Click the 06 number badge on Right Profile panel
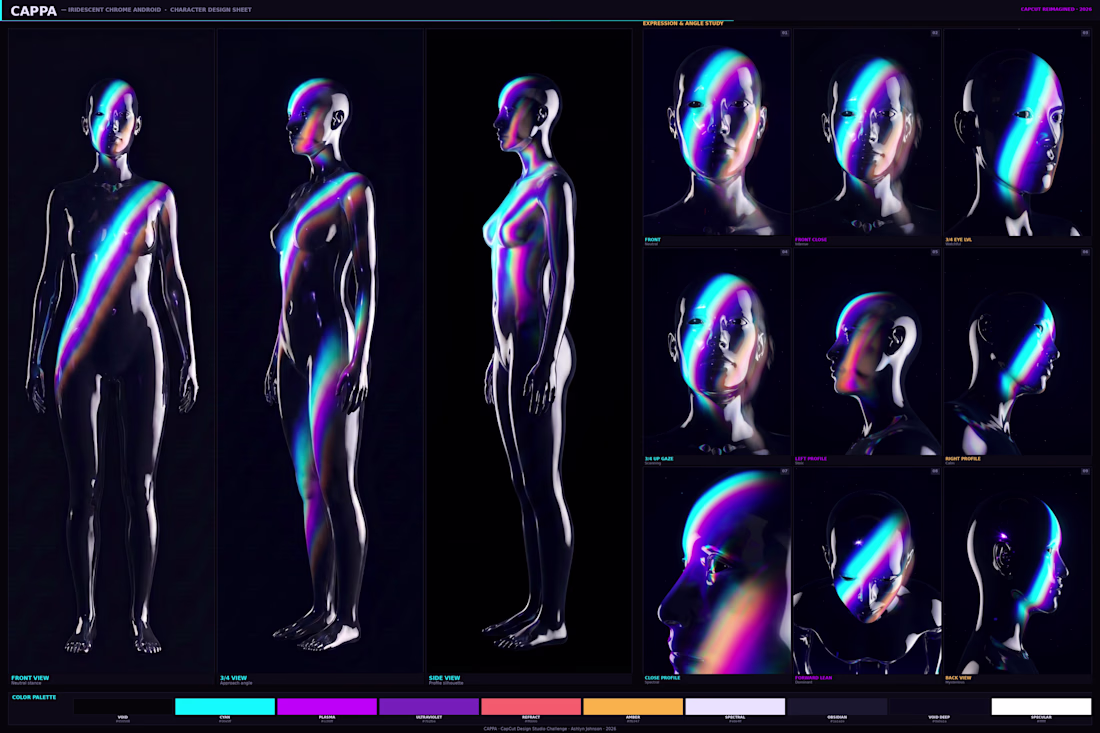Image resolution: width=1100 pixels, height=733 pixels. point(1085,253)
